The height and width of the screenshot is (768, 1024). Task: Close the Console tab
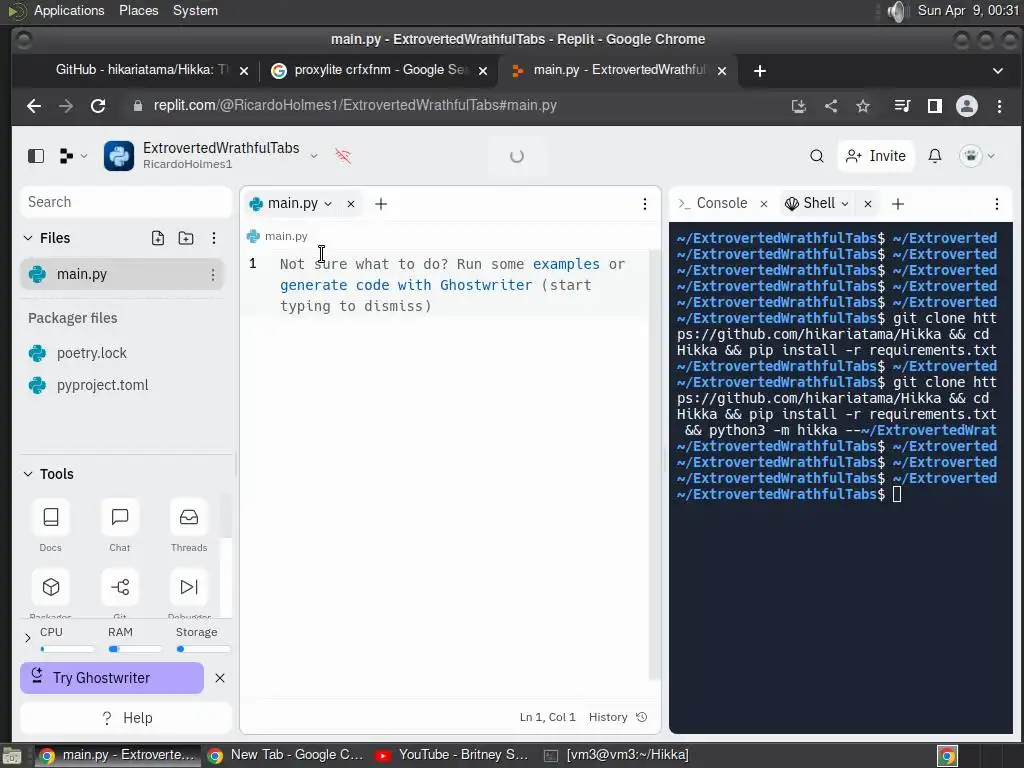click(763, 204)
